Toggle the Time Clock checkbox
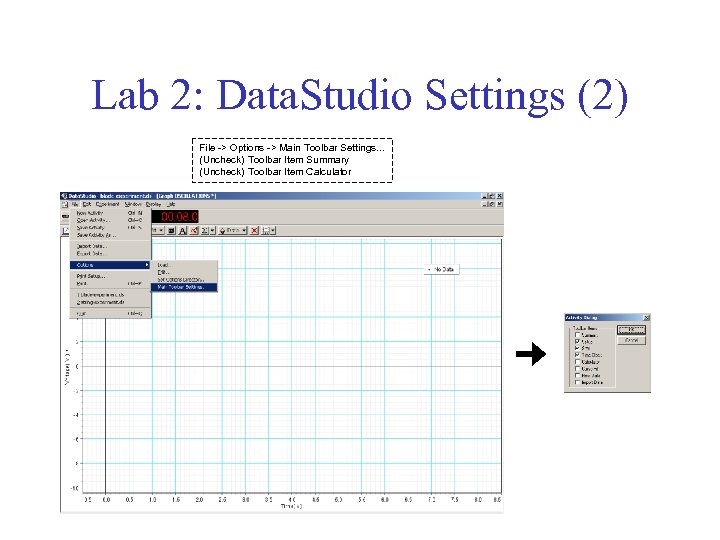Viewport: 720px width, 540px height. point(578,355)
